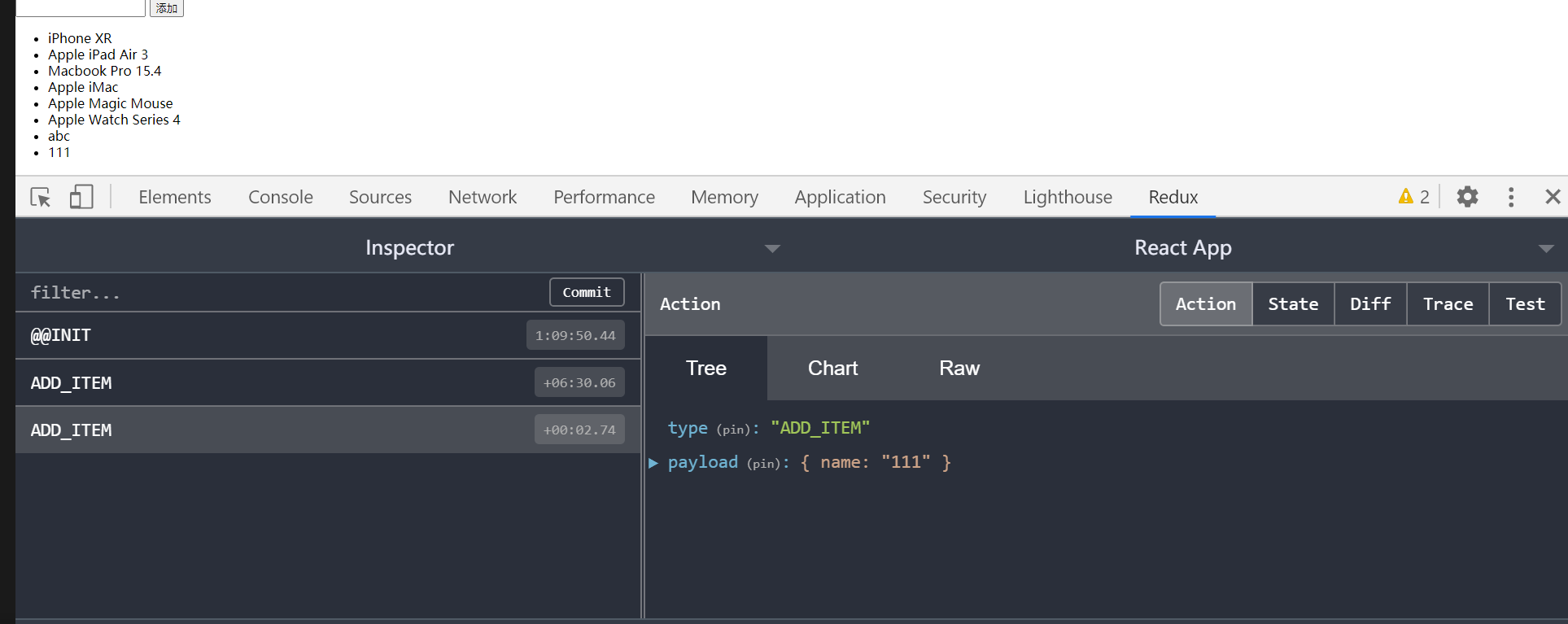Open the Lighthouse tab
This screenshot has width=1568, height=624.
(1068, 197)
